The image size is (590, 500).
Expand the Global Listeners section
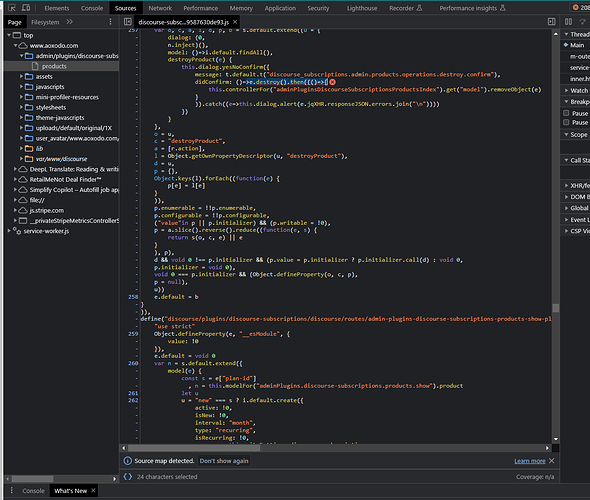coord(566,208)
